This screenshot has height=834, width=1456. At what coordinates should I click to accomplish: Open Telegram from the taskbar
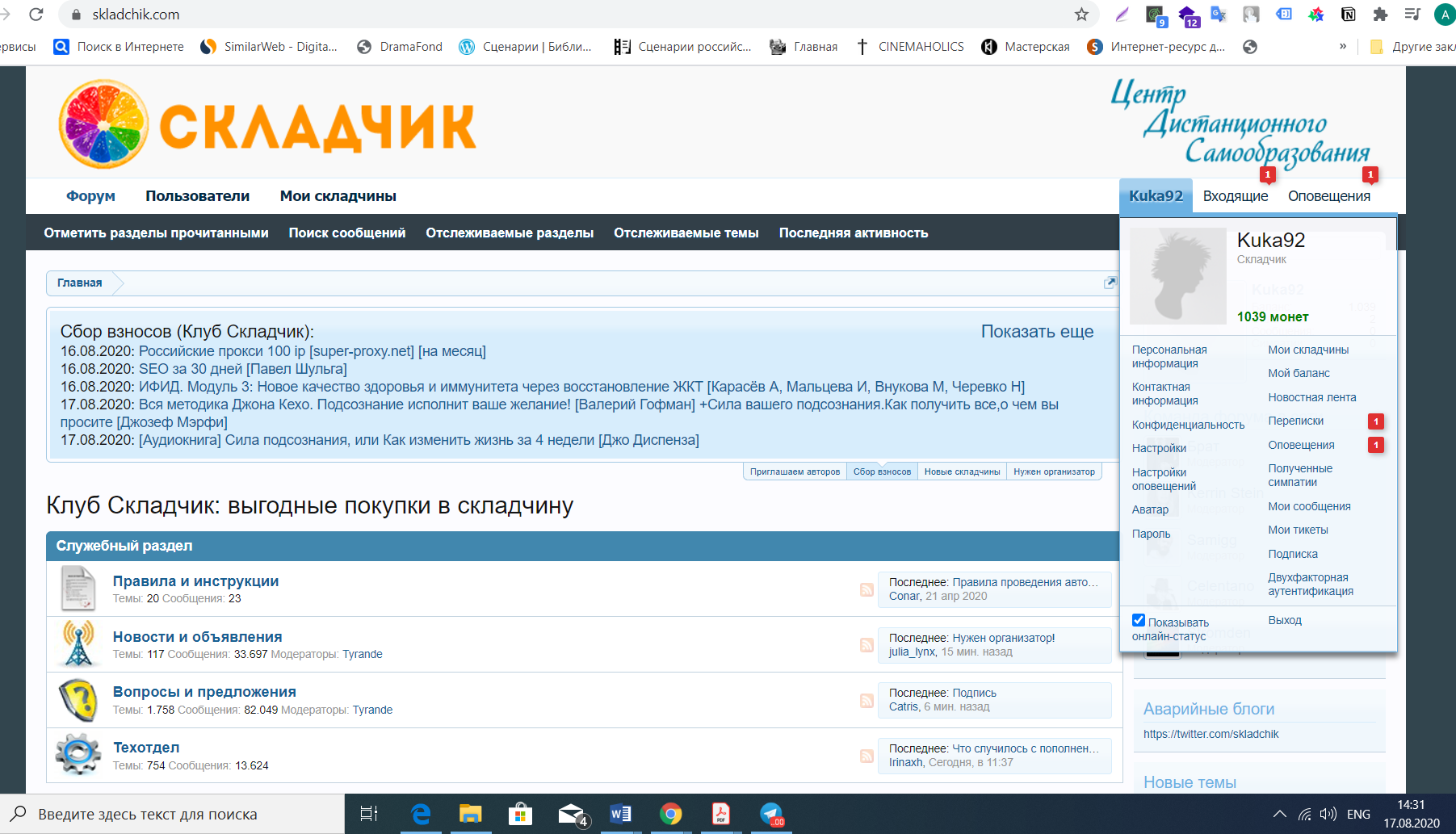pos(771,814)
